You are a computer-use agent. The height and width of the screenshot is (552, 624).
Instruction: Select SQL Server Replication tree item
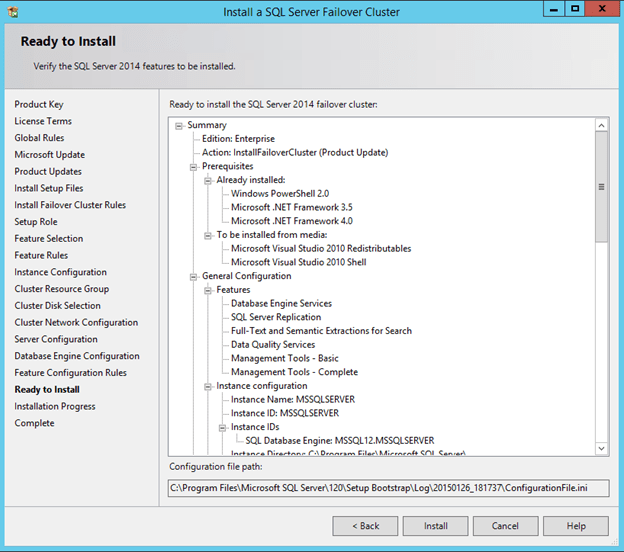[x=276, y=317]
